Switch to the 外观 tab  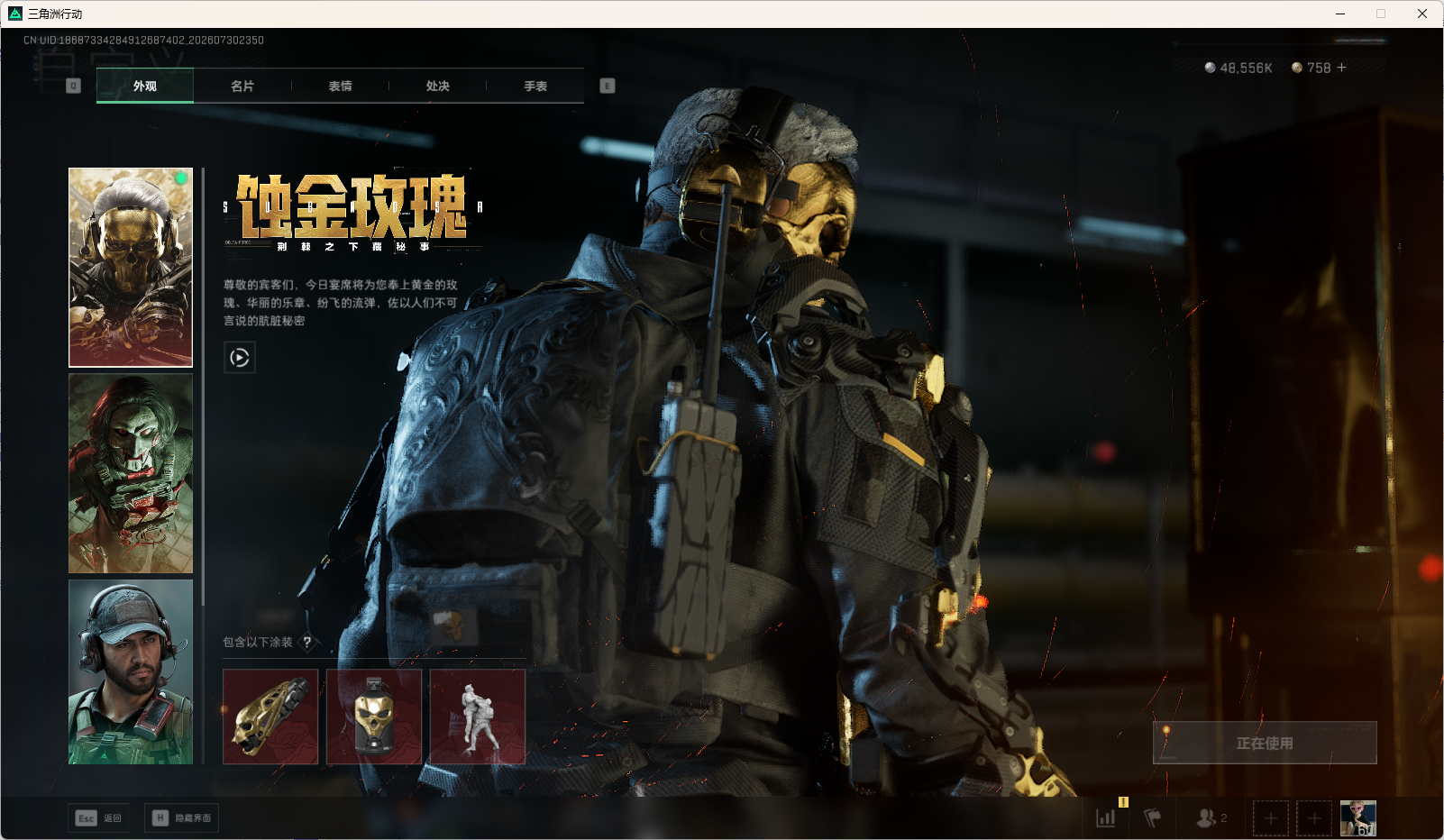pos(145,86)
